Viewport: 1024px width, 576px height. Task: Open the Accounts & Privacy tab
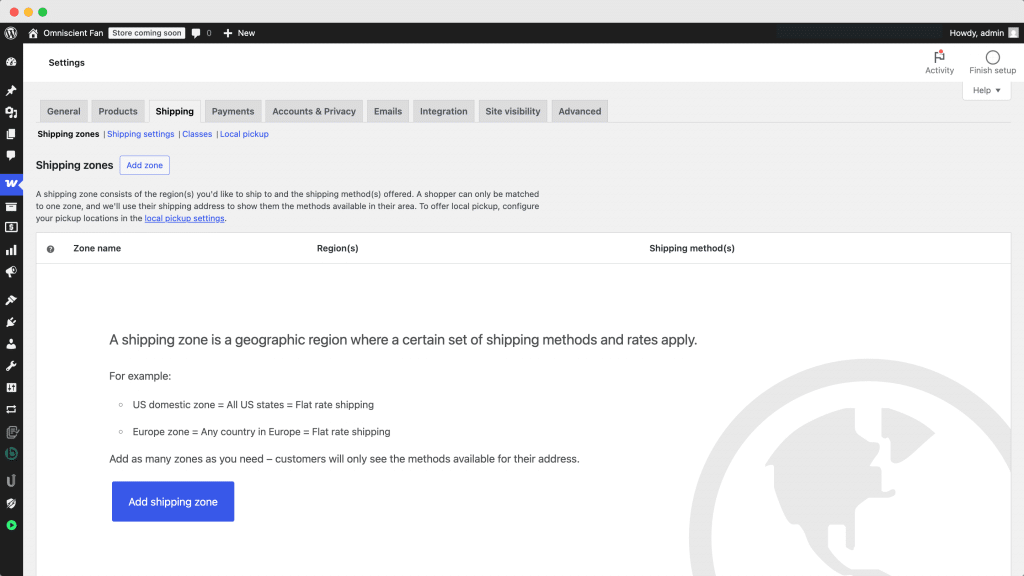[314, 111]
